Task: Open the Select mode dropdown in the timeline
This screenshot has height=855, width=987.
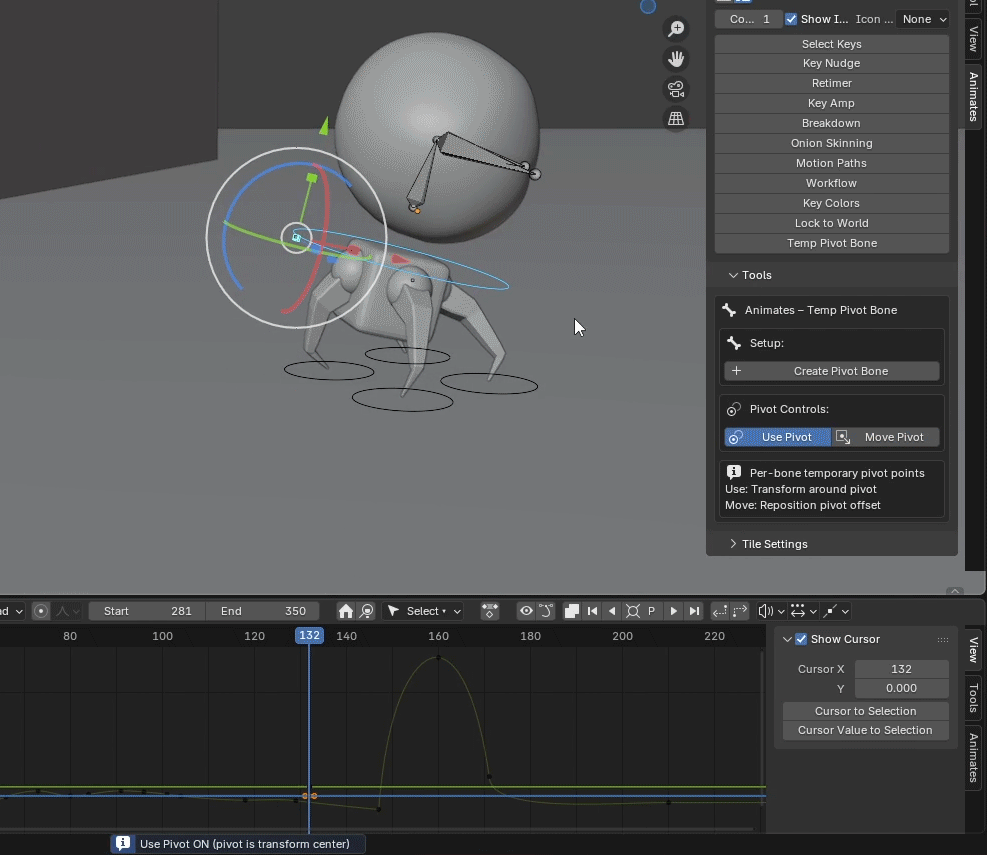Action: [x=424, y=611]
